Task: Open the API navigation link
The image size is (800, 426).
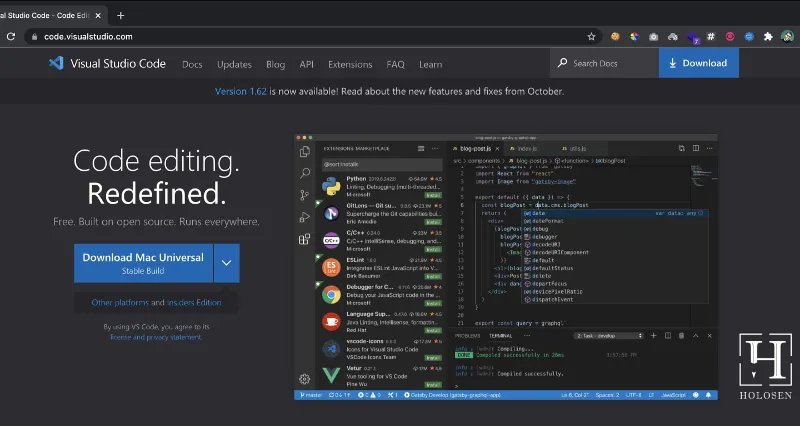Action: 307,64
